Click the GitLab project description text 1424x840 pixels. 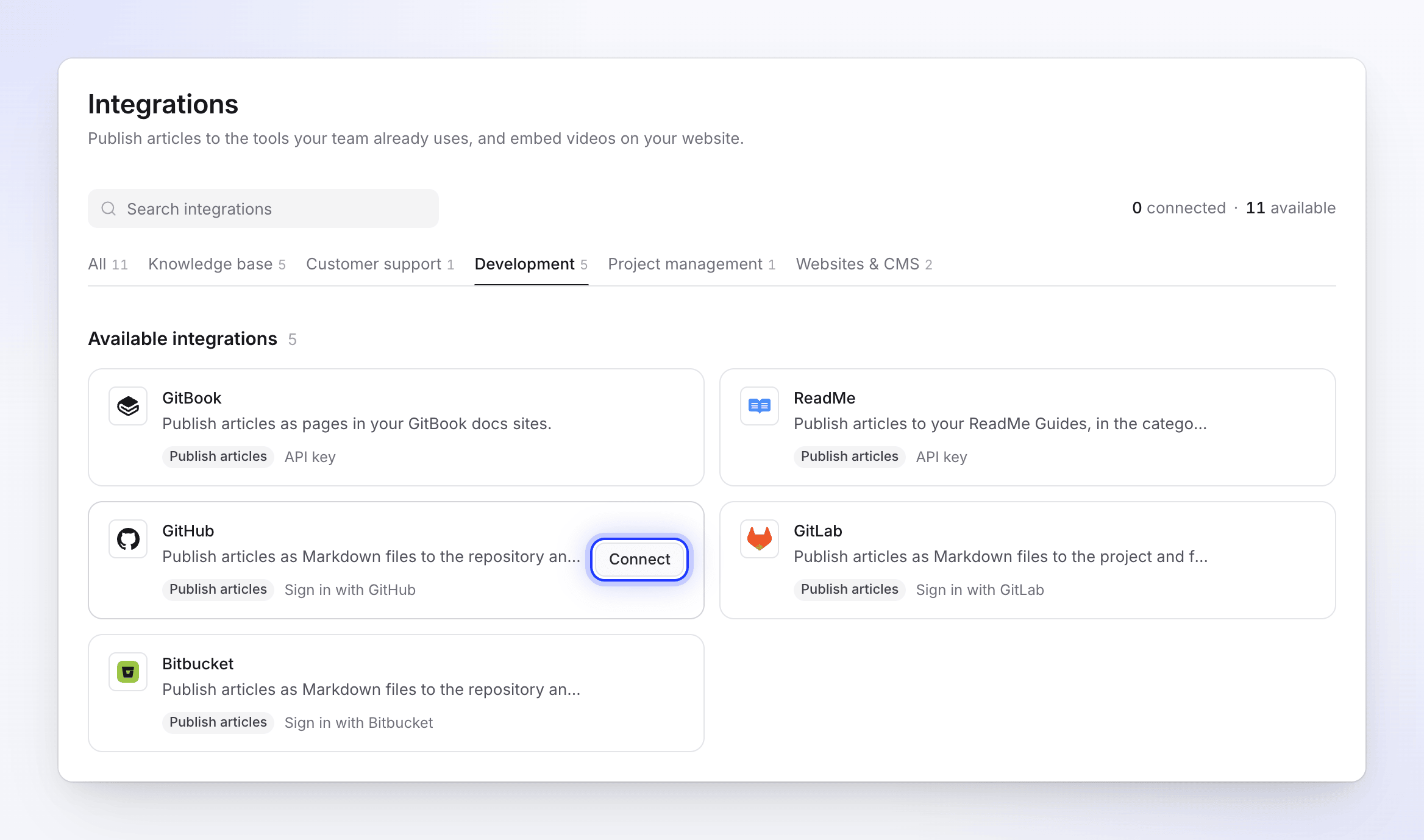click(x=1000, y=557)
